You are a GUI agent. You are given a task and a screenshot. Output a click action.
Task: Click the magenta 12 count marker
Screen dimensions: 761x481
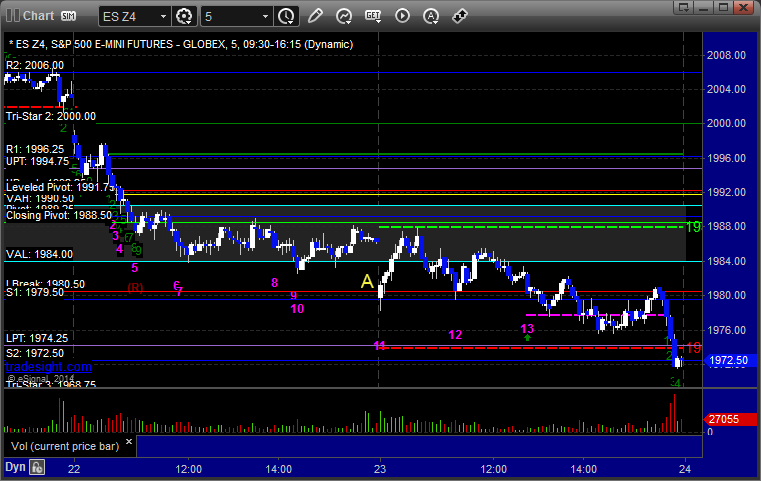pos(455,334)
